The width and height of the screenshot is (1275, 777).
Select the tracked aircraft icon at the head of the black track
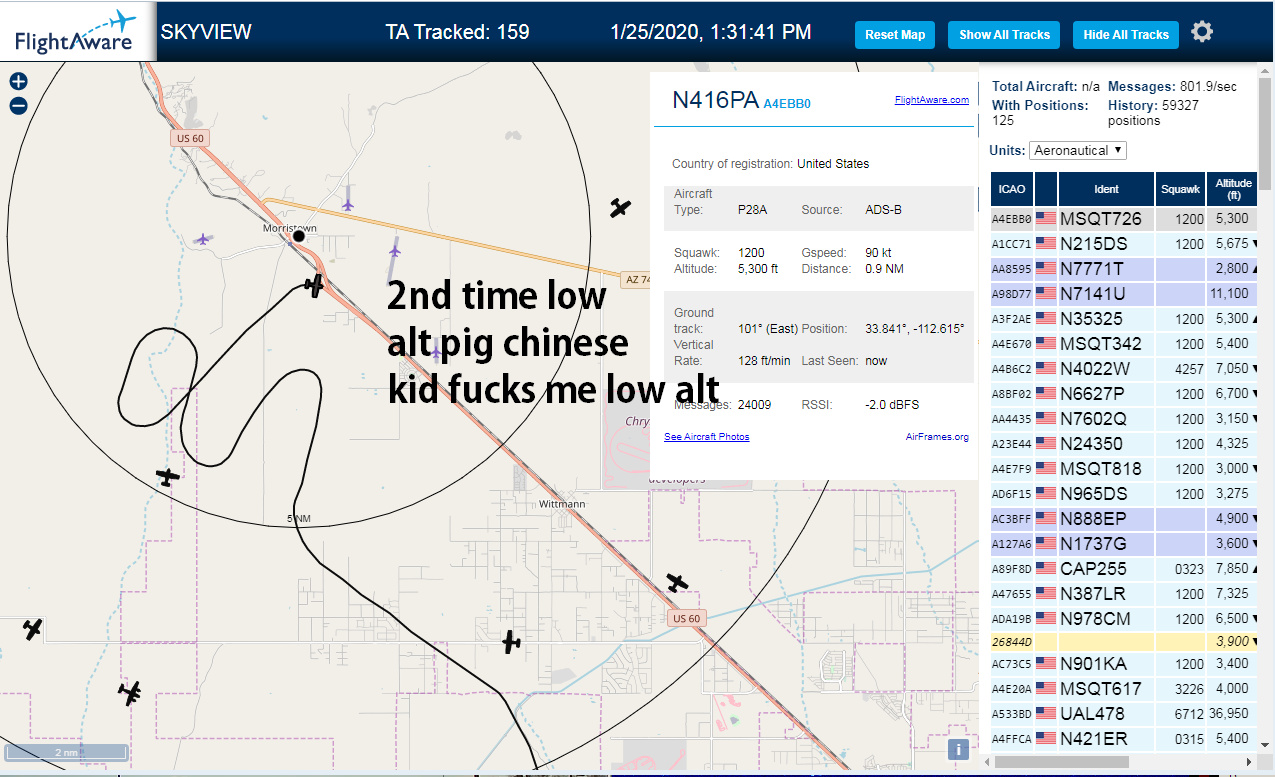tap(315, 285)
